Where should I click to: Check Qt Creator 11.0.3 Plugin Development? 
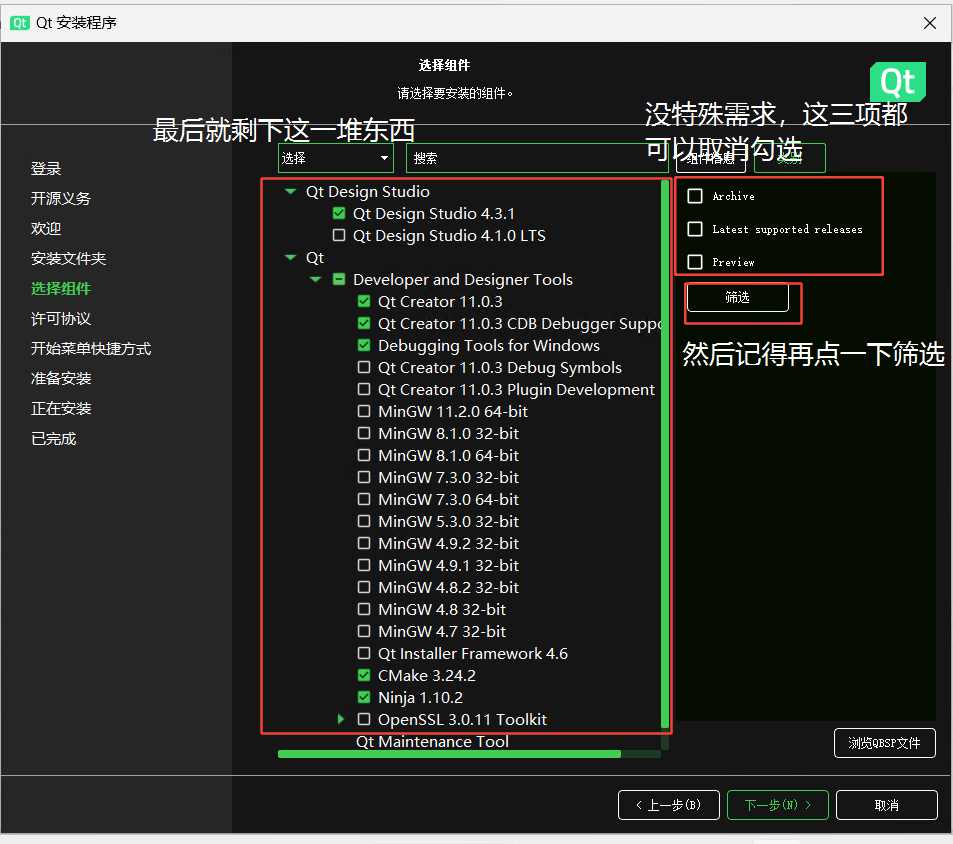tap(364, 389)
